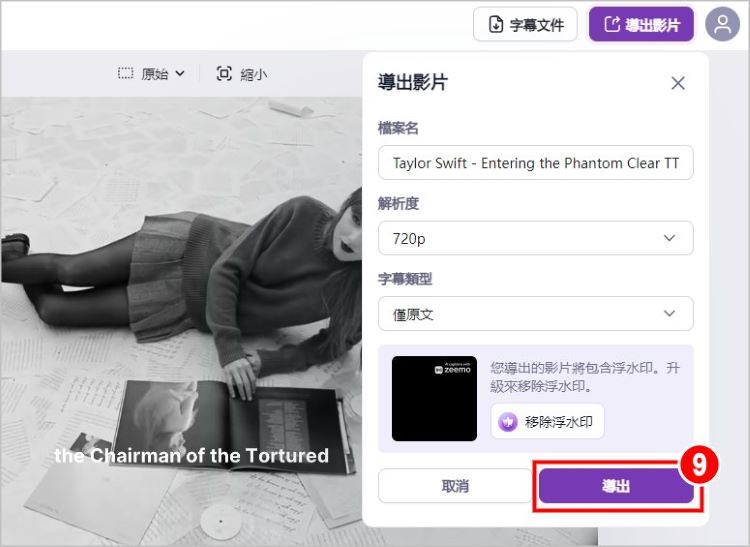Open the 字幕類型 僅原文 dropdown
Screen dimensions: 750x547
(x=536, y=314)
